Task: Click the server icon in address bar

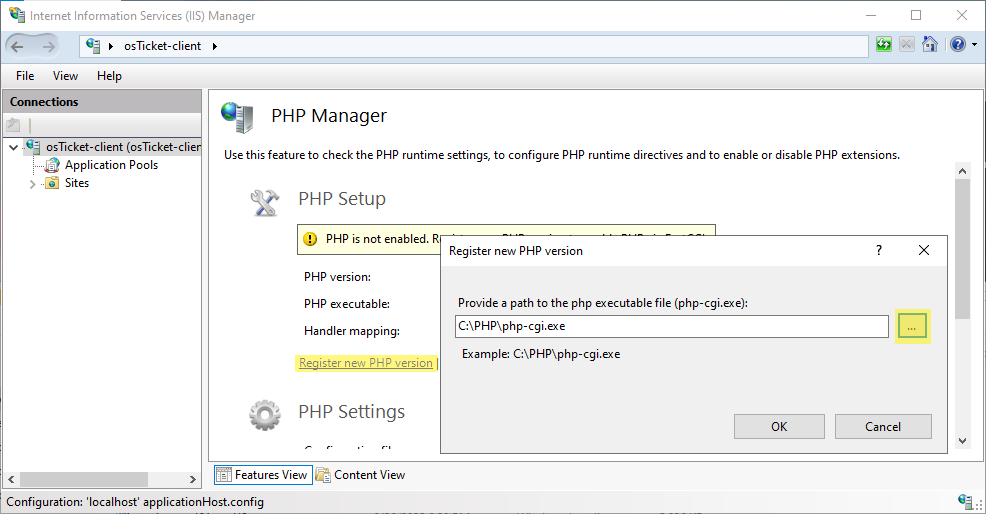Action: click(93, 45)
